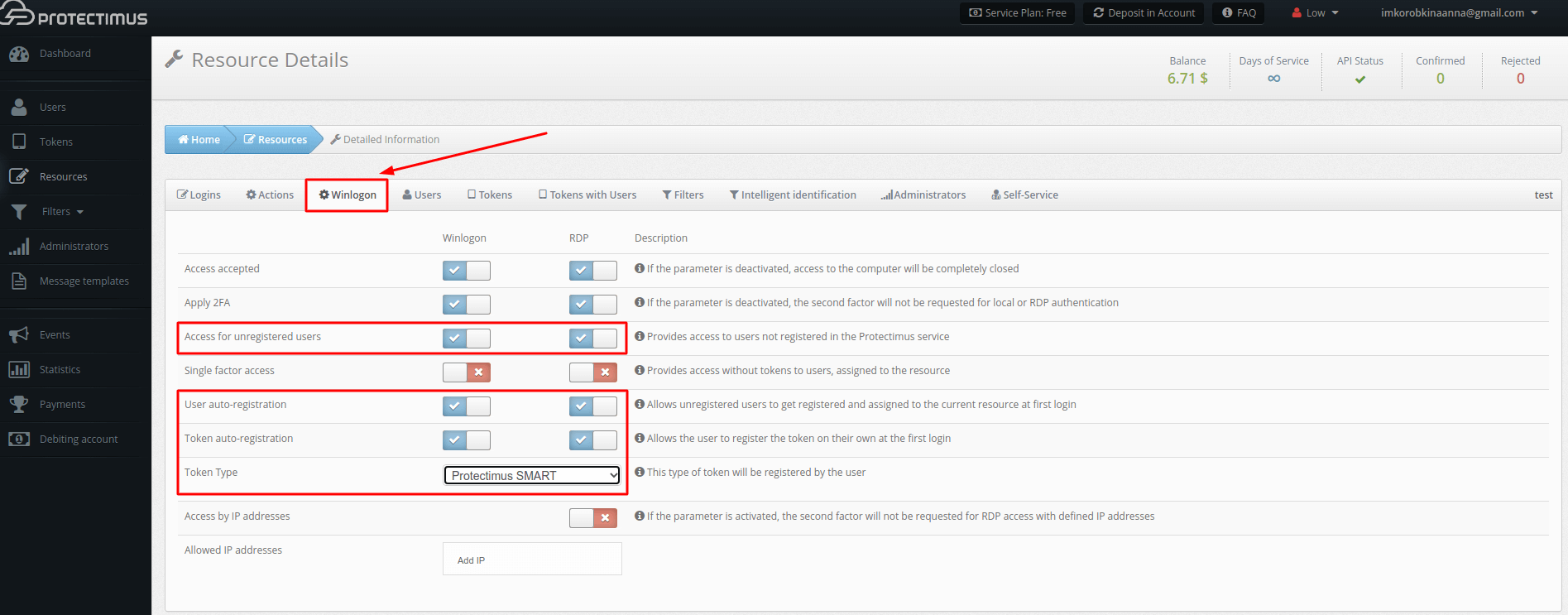Open the imkorobkinaanna@gmail.com account menu

click(x=1460, y=13)
